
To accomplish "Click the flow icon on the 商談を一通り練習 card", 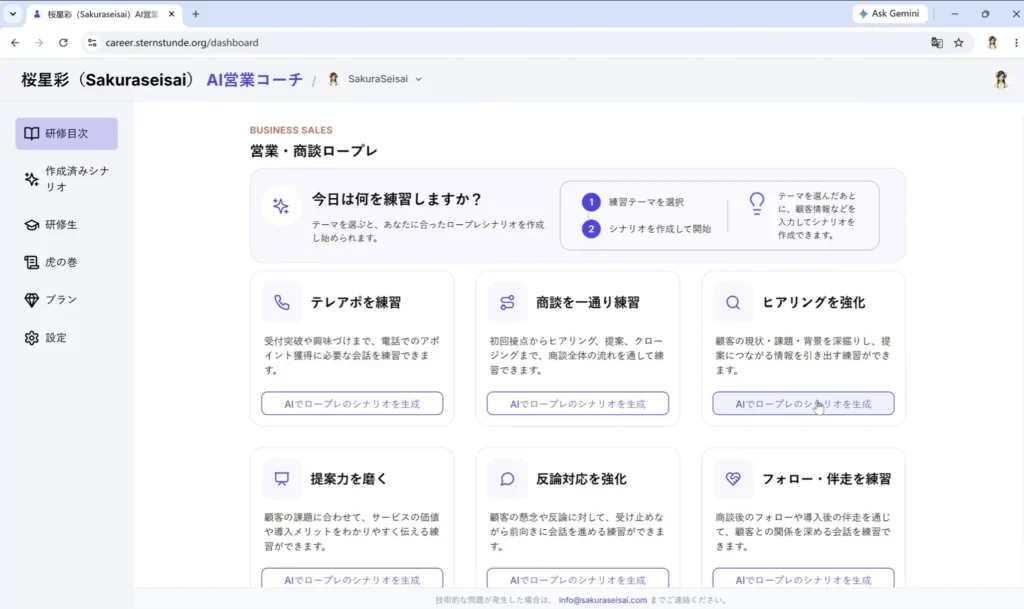I will [507, 302].
